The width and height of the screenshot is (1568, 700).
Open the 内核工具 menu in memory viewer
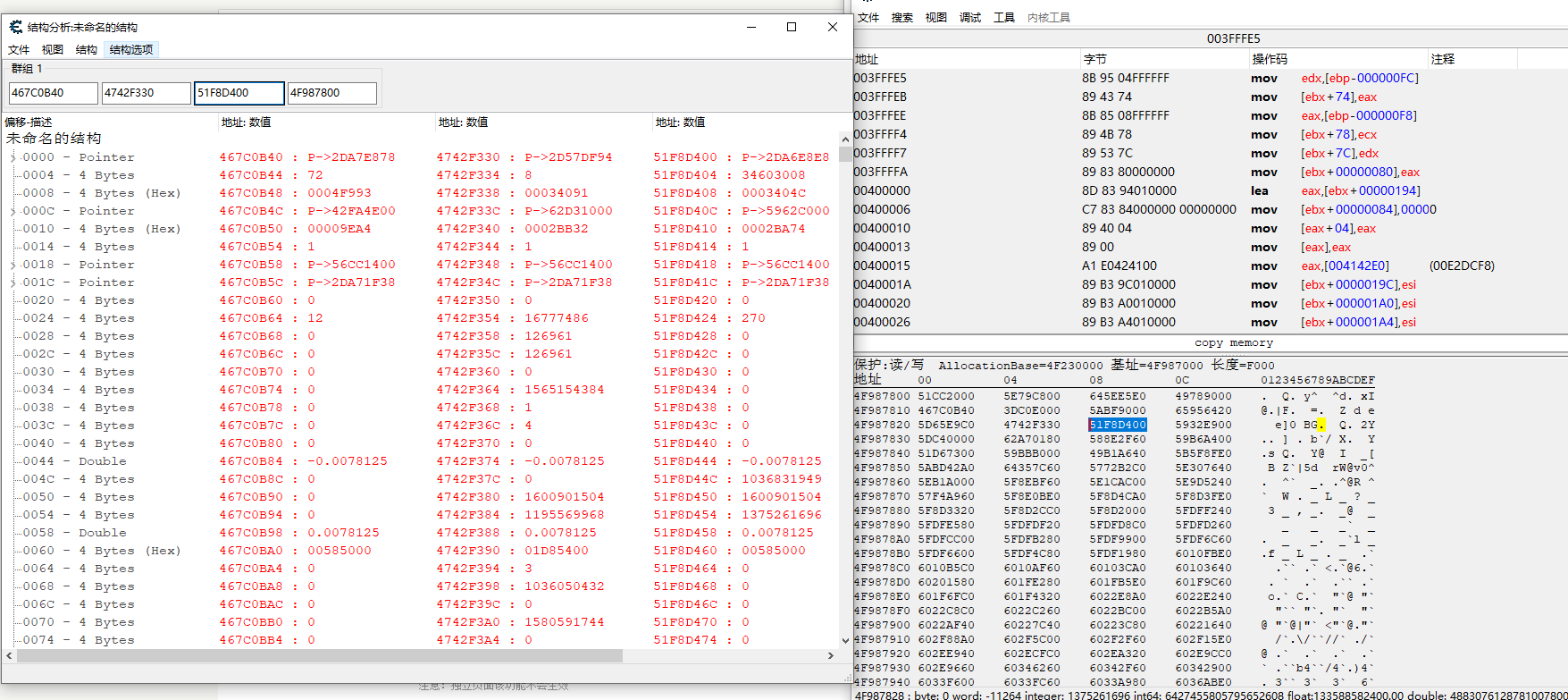(x=1049, y=18)
